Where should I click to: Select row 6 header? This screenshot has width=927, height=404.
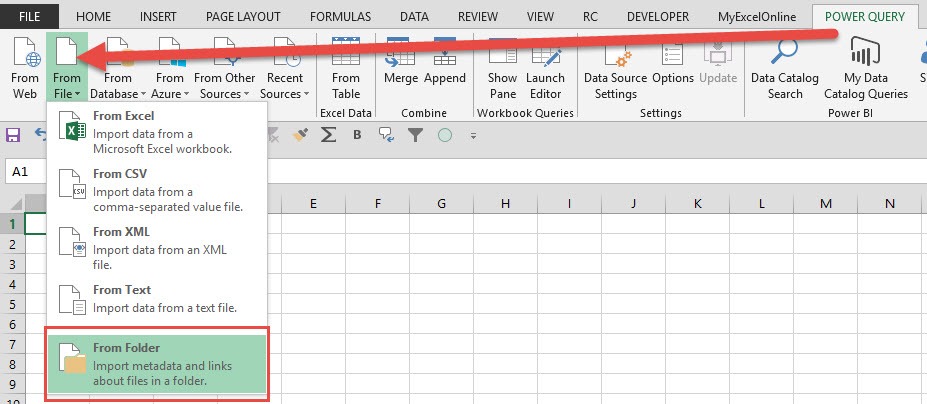click(x=12, y=324)
